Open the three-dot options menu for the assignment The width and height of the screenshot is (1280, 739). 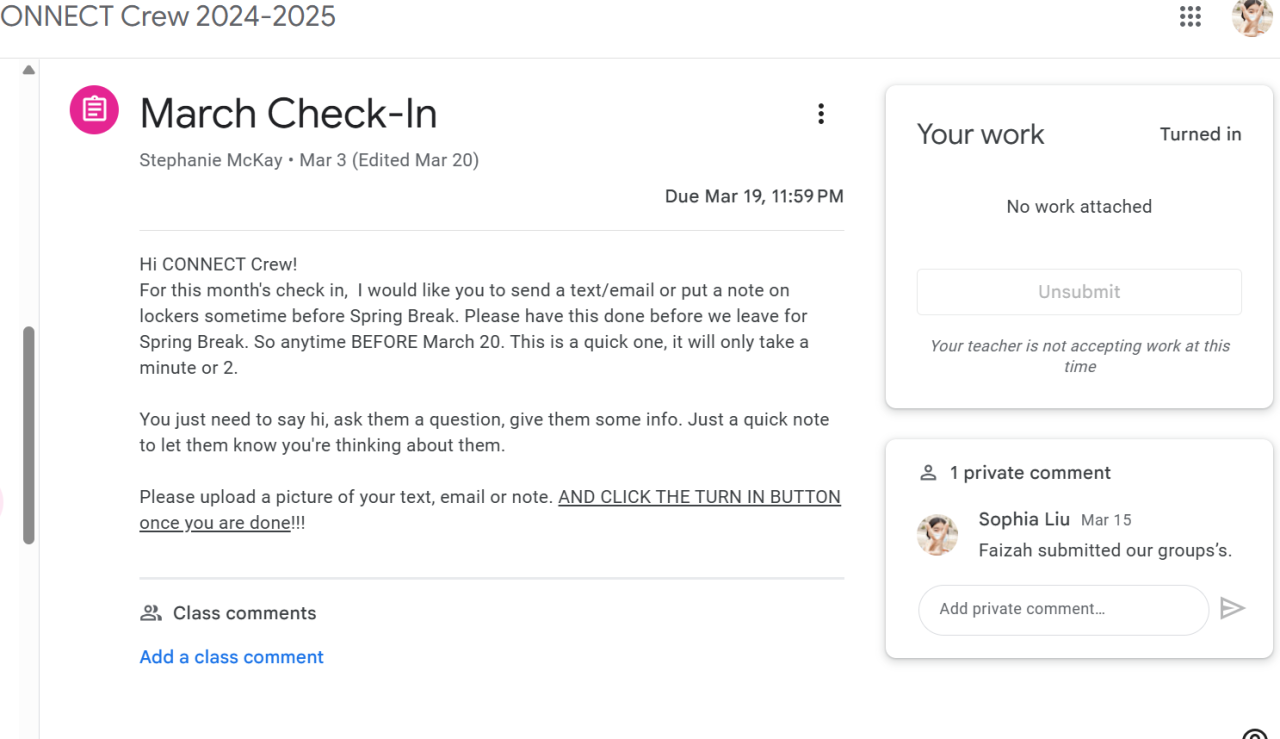pos(821,114)
